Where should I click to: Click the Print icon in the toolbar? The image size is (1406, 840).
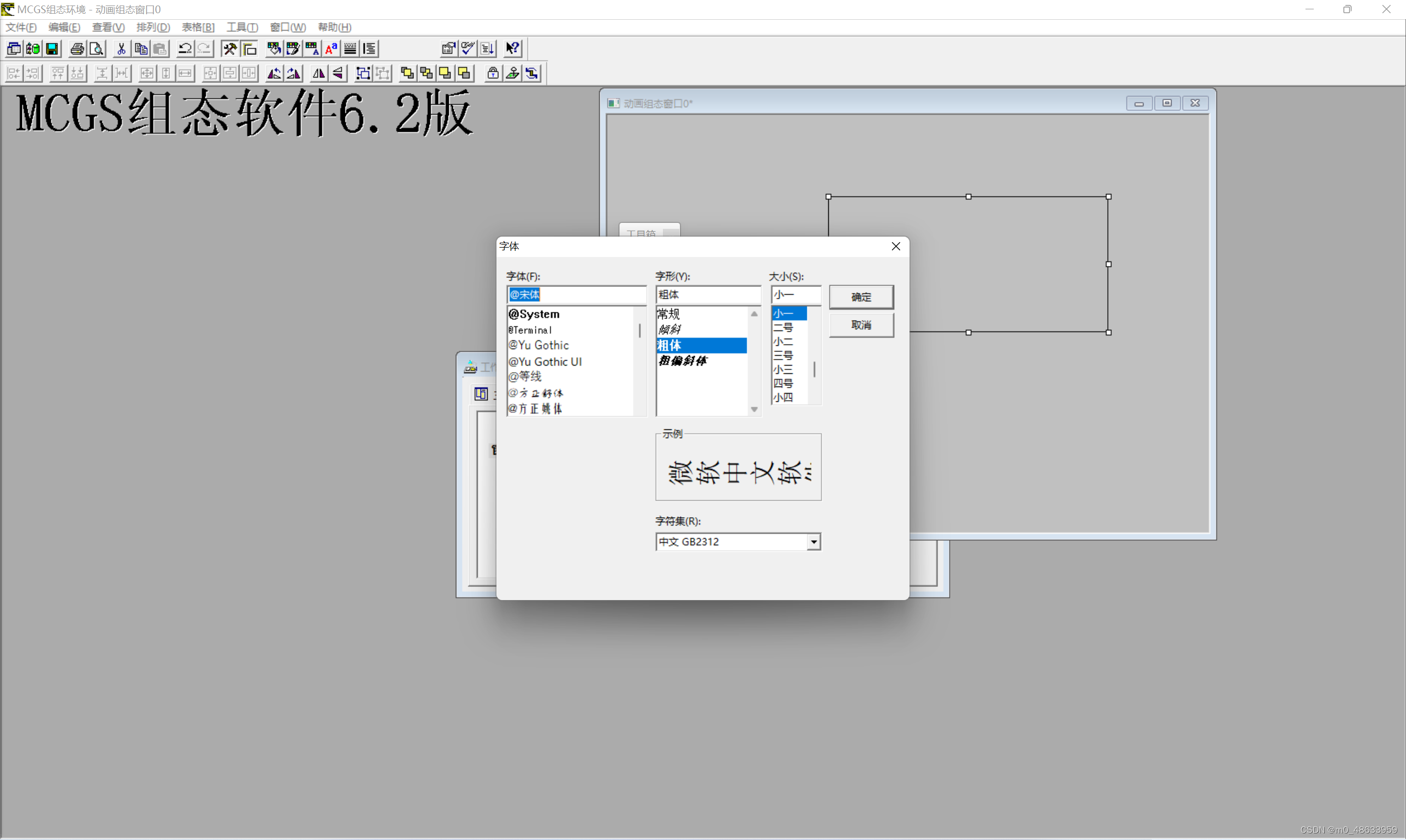tap(77, 49)
